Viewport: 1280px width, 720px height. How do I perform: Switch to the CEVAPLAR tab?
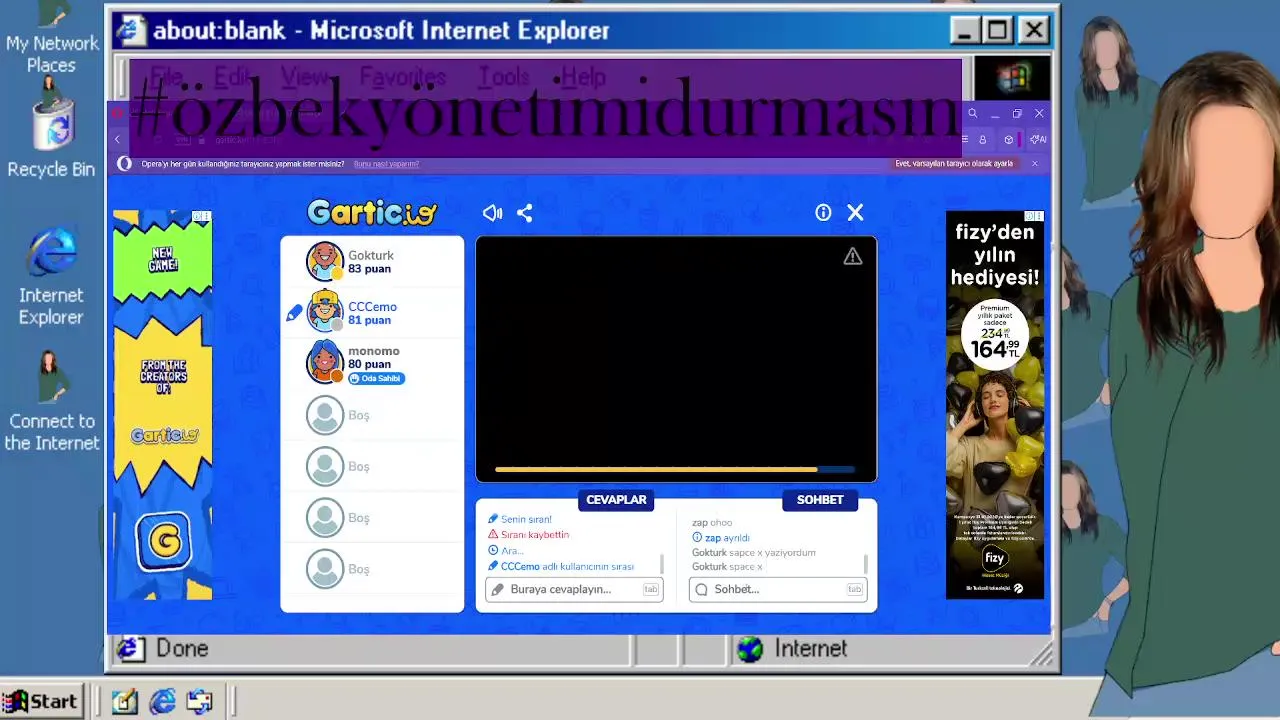pos(616,500)
